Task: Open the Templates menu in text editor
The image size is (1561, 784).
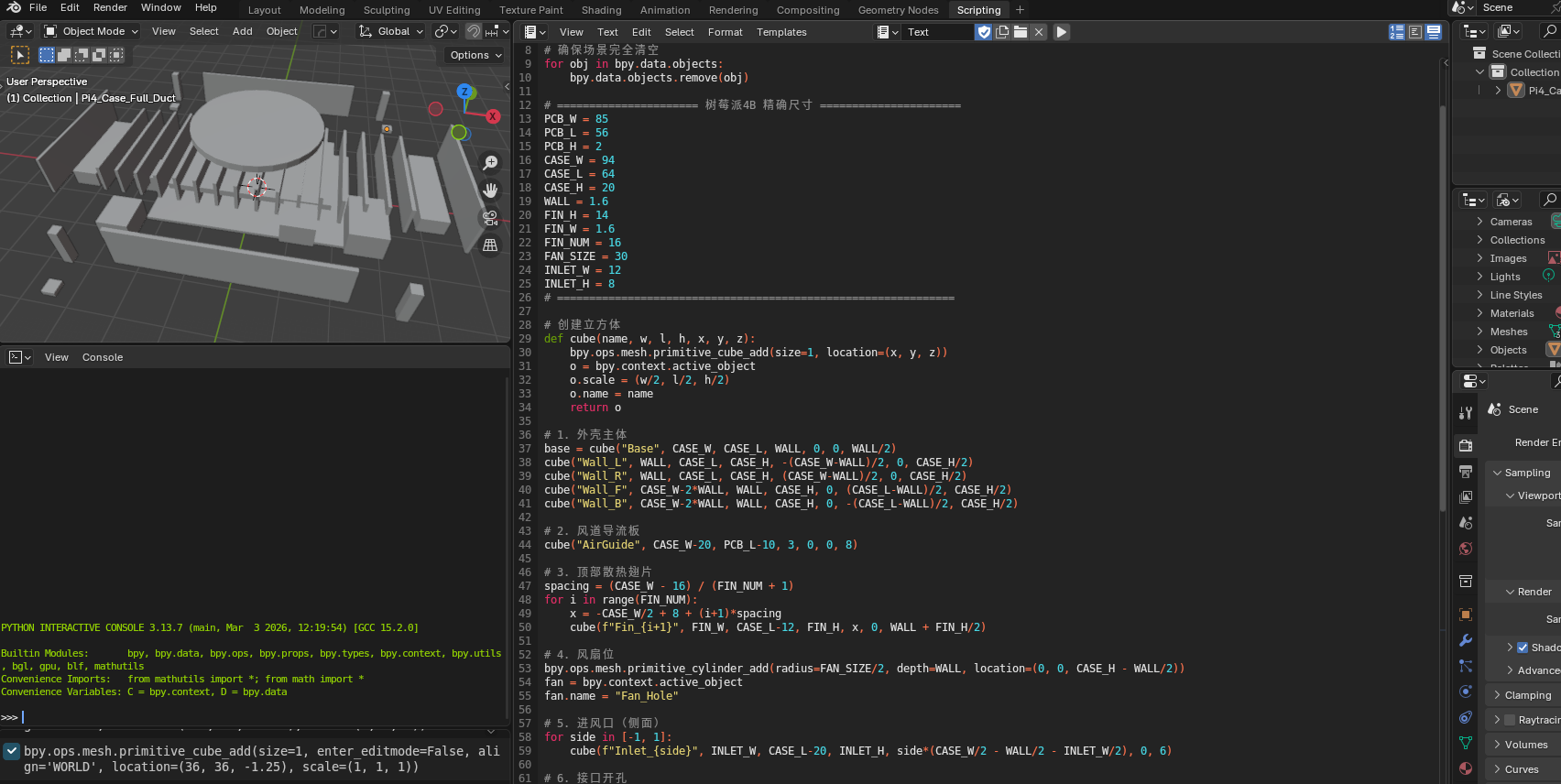Action: 781,32
